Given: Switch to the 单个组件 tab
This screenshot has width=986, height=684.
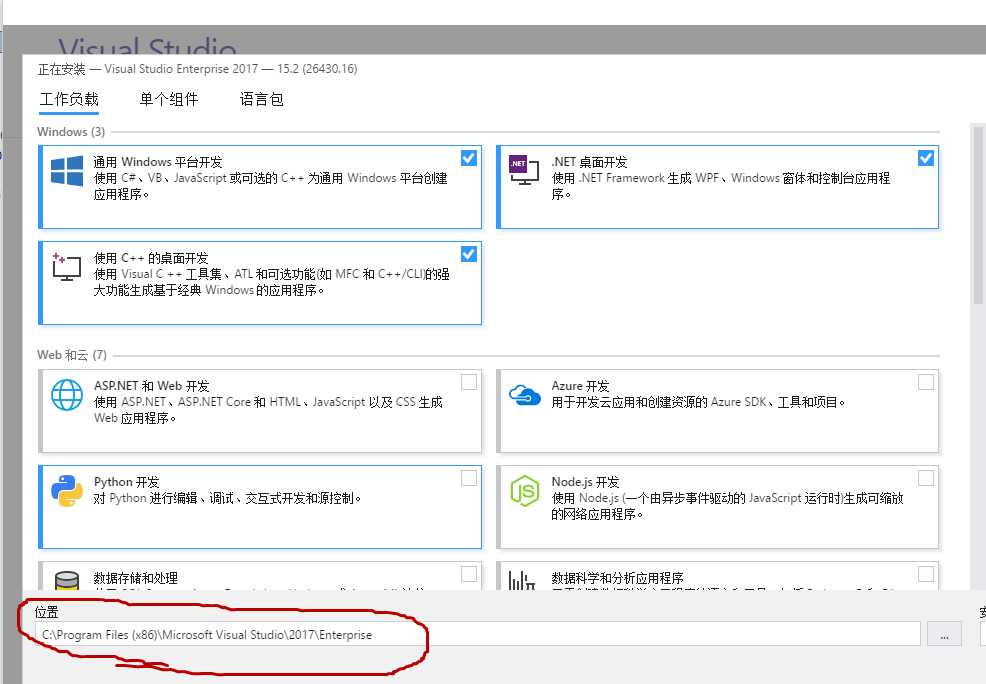Looking at the screenshot, I should [x=169, y=99].
